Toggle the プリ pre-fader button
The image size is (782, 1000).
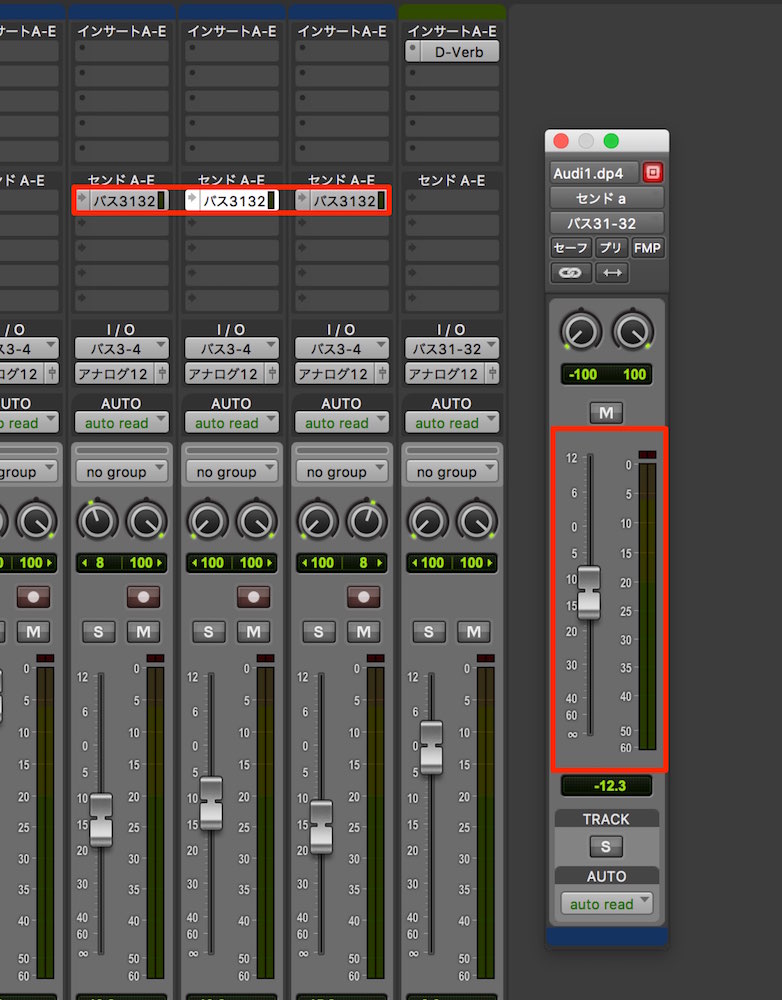[x=611, y=248]
